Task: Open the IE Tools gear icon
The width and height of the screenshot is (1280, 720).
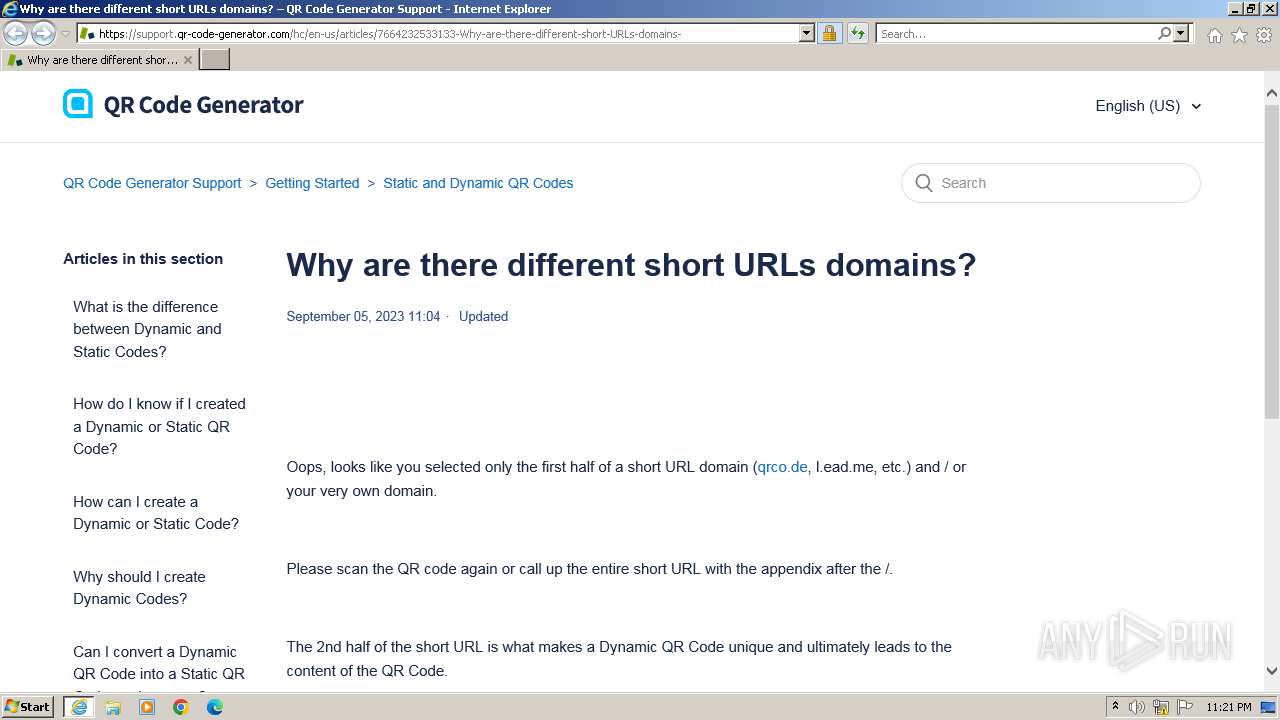Action: [1264, 35]
